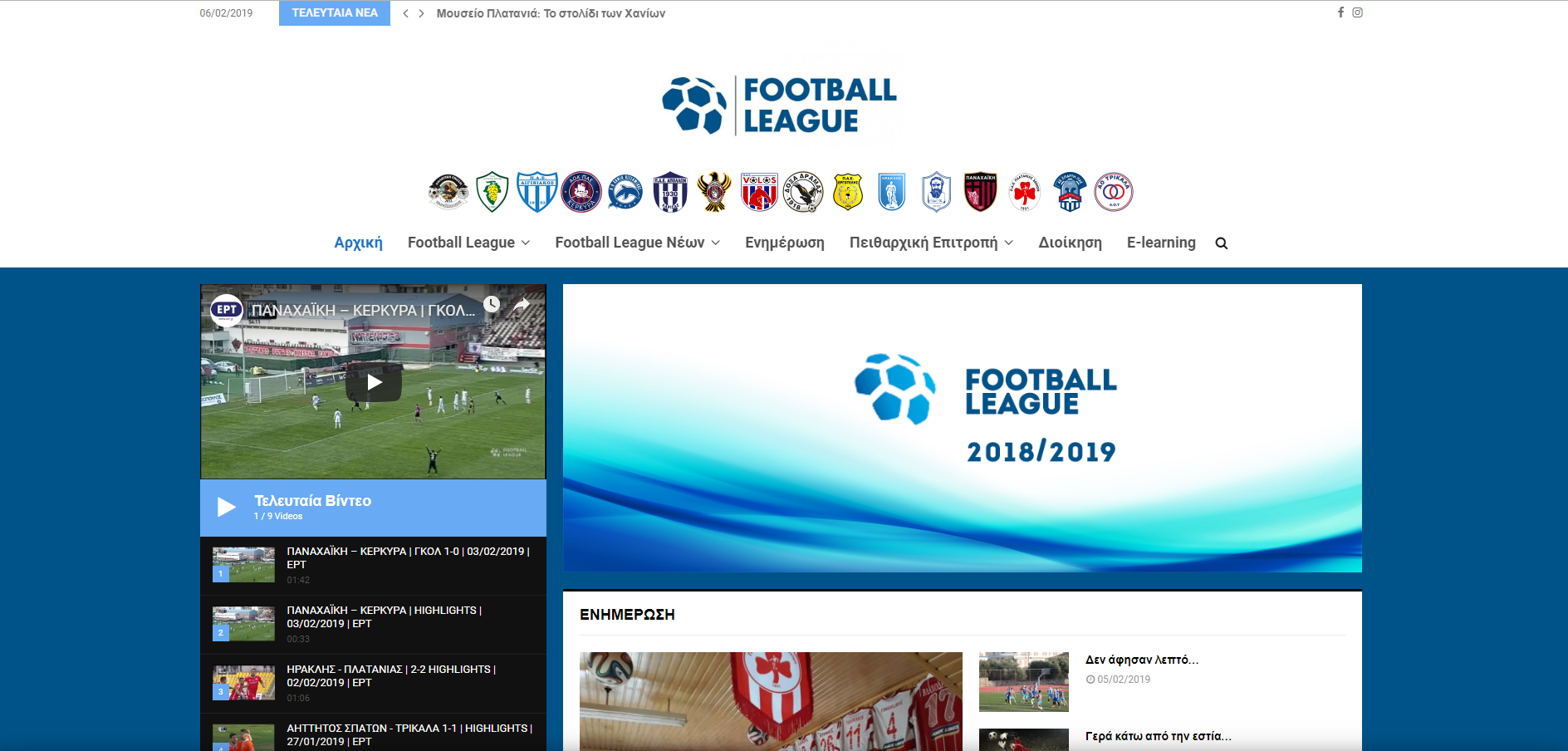Open the site search magnifier
Viewport: 1568px width, 751px height.
(x=1221, y=243)
